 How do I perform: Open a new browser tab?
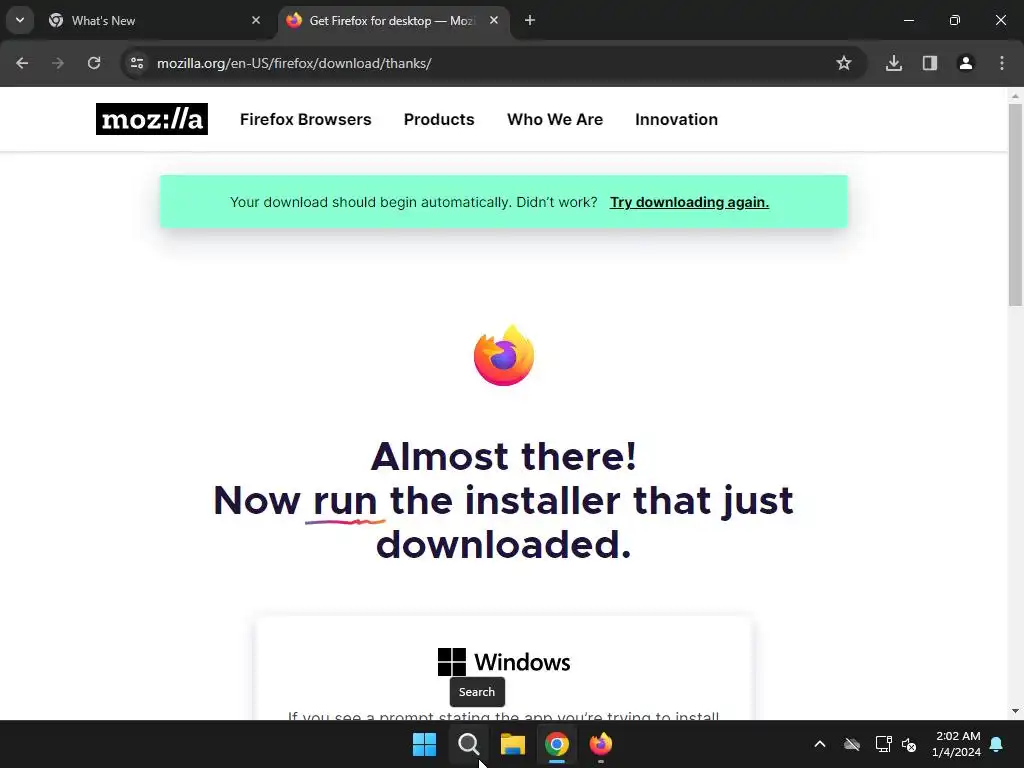click(530, 20)
